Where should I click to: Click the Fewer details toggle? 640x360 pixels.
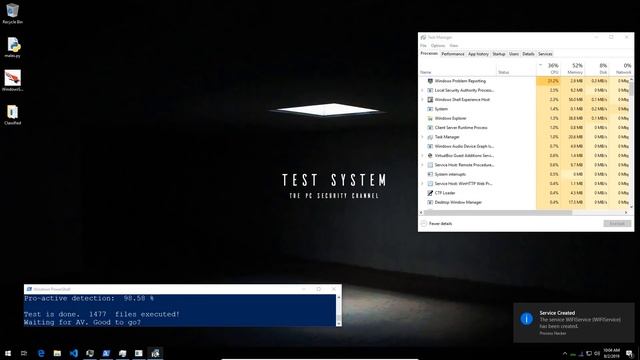pyautogui.click(x=436, y=224)
